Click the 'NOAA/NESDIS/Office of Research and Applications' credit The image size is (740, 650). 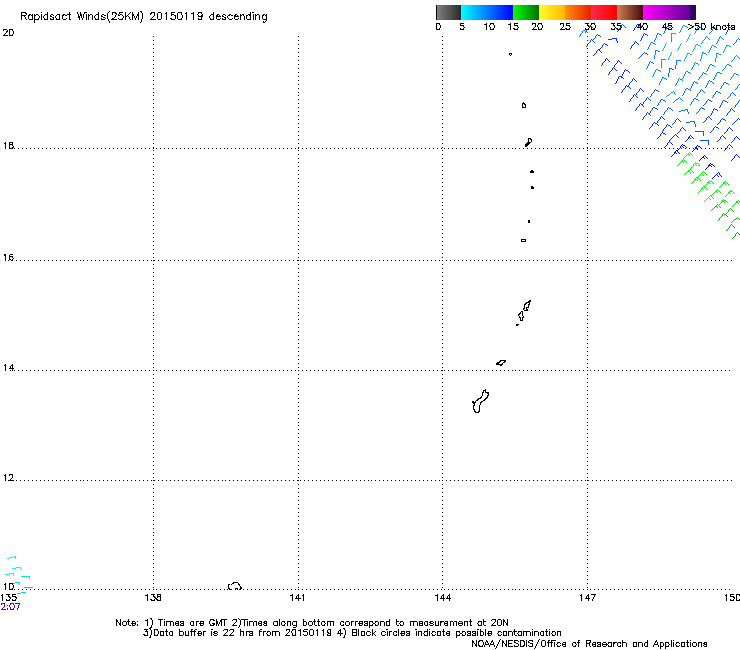[x=589, y=644]
